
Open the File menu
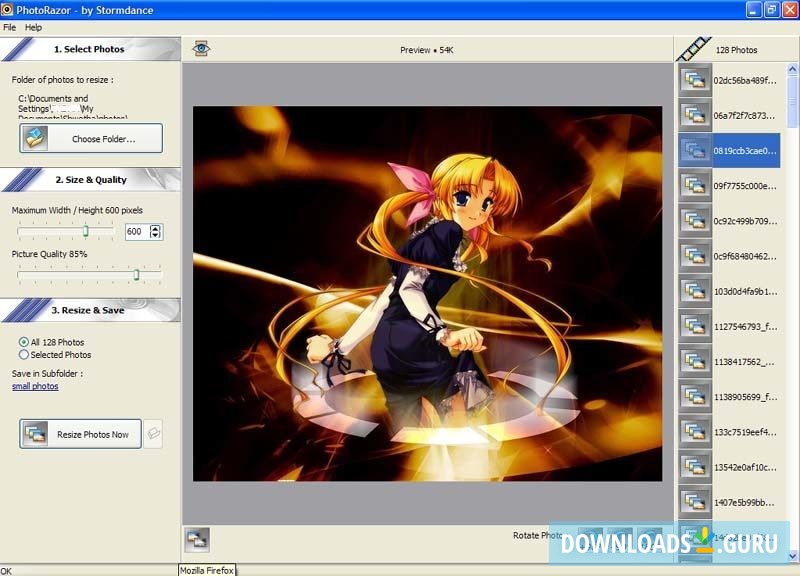9,27
